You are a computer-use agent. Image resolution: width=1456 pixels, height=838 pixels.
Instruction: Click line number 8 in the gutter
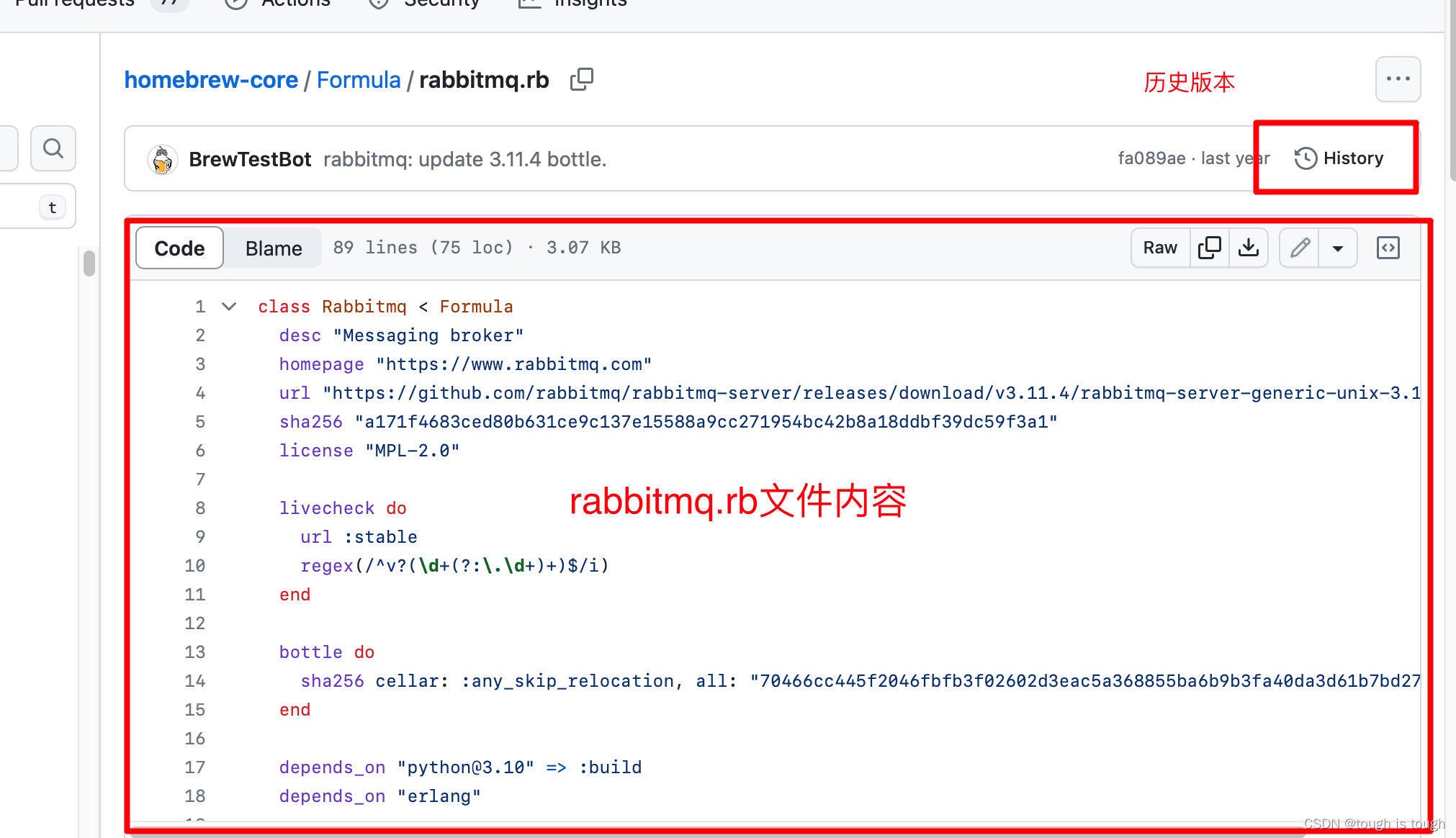pos(200,508)
